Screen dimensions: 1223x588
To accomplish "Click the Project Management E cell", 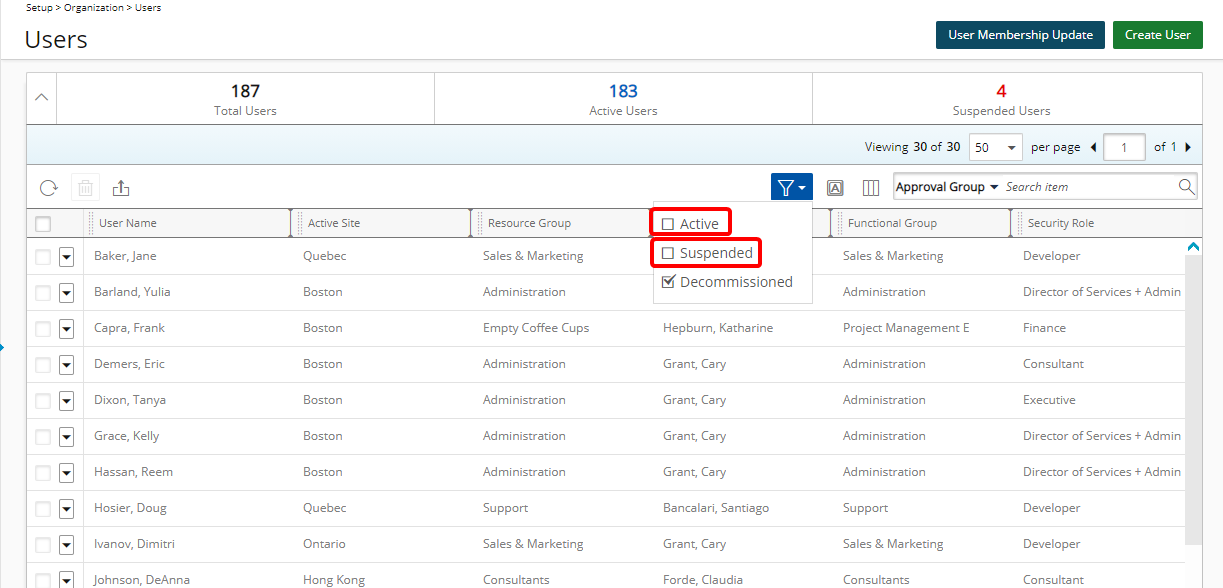I will click(x=906, y=328).
